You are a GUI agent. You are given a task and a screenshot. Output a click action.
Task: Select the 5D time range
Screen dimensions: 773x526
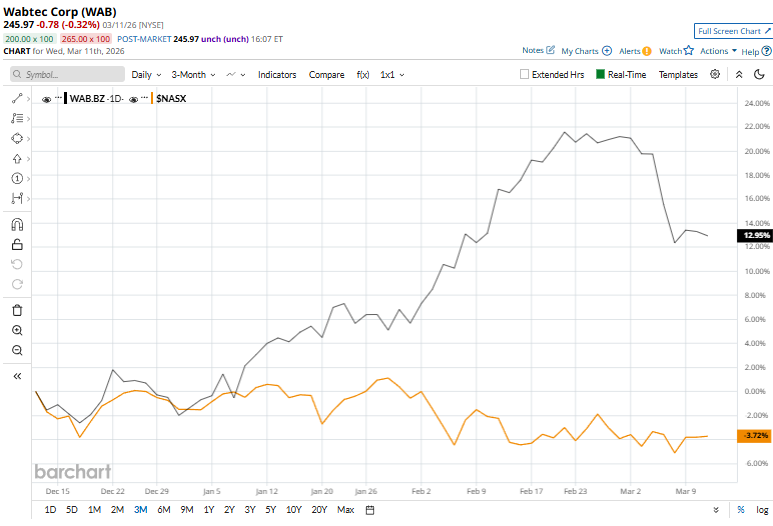[72, 510]
